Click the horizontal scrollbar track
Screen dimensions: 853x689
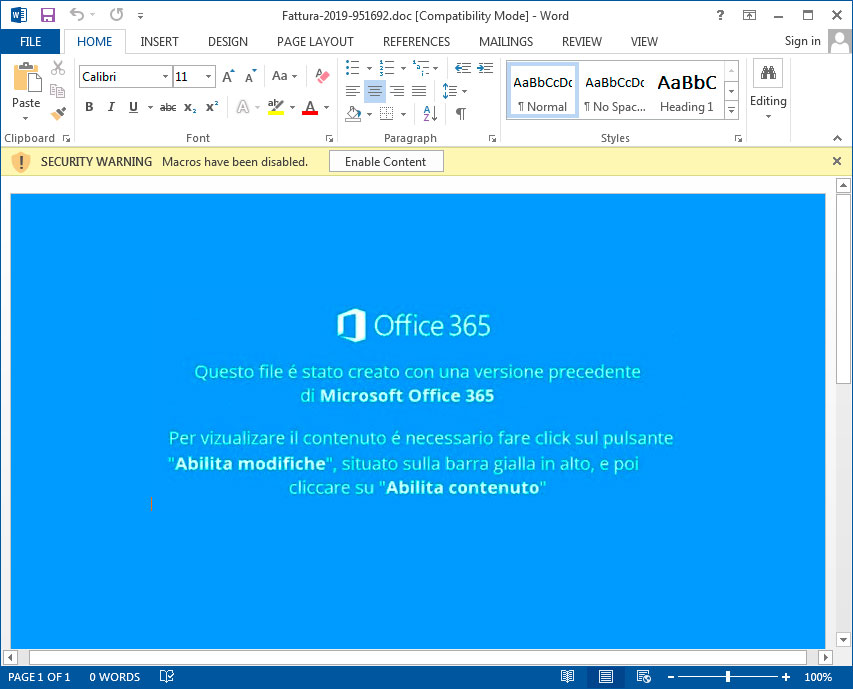coord(417,657)
